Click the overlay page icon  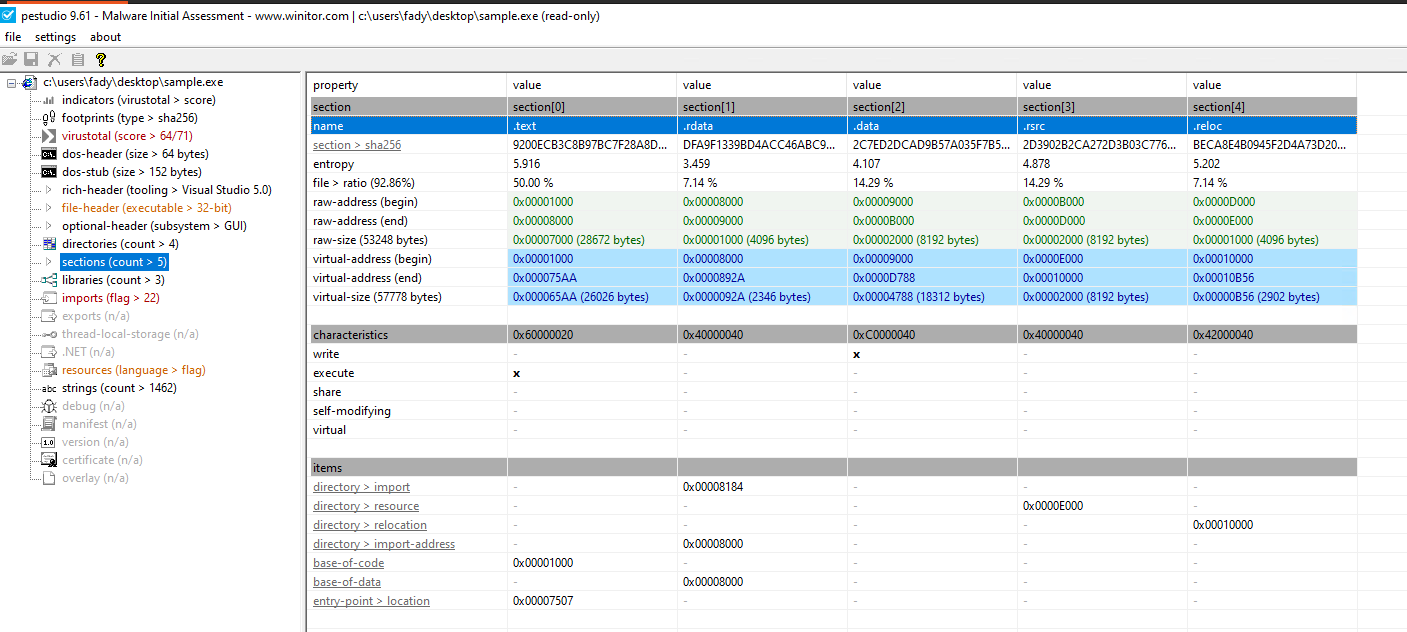pos(48,478)
